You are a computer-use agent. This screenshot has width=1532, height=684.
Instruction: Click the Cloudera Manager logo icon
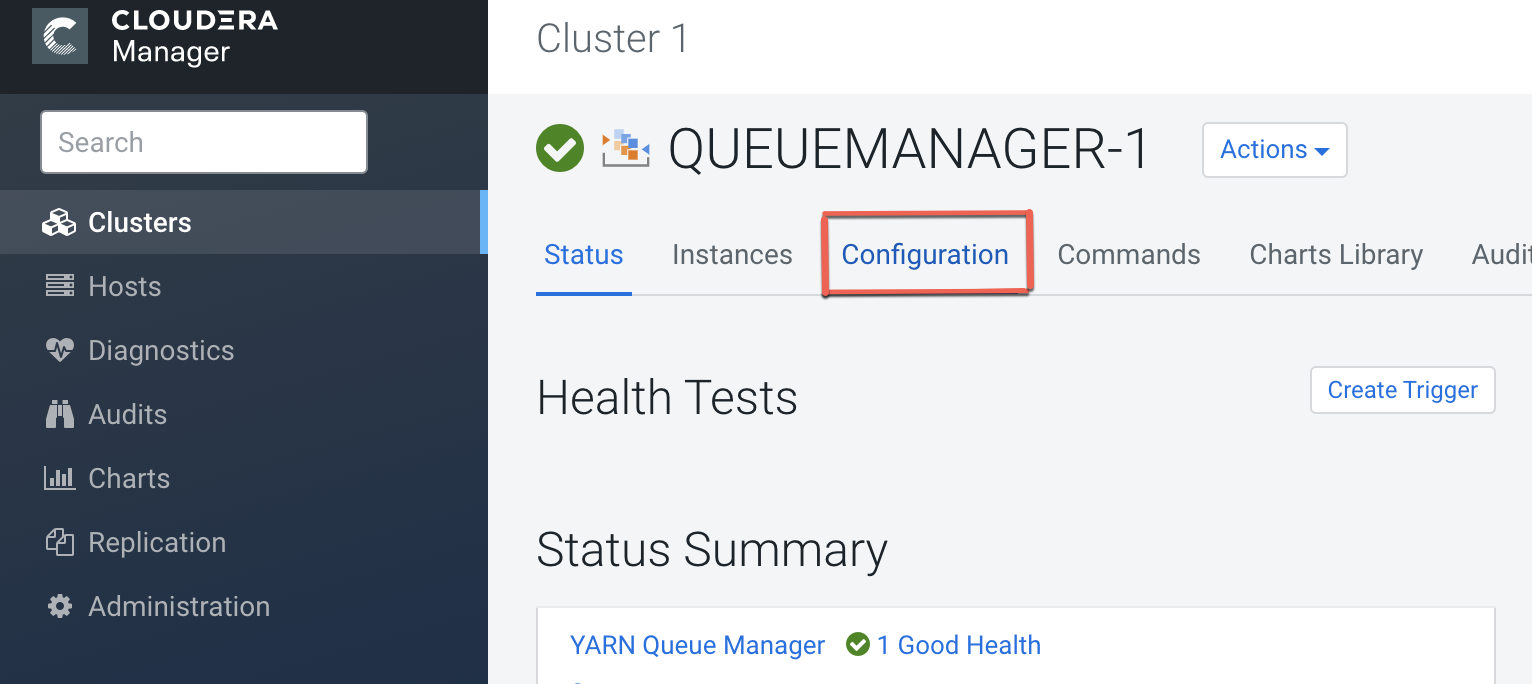(x=59, y=36)
